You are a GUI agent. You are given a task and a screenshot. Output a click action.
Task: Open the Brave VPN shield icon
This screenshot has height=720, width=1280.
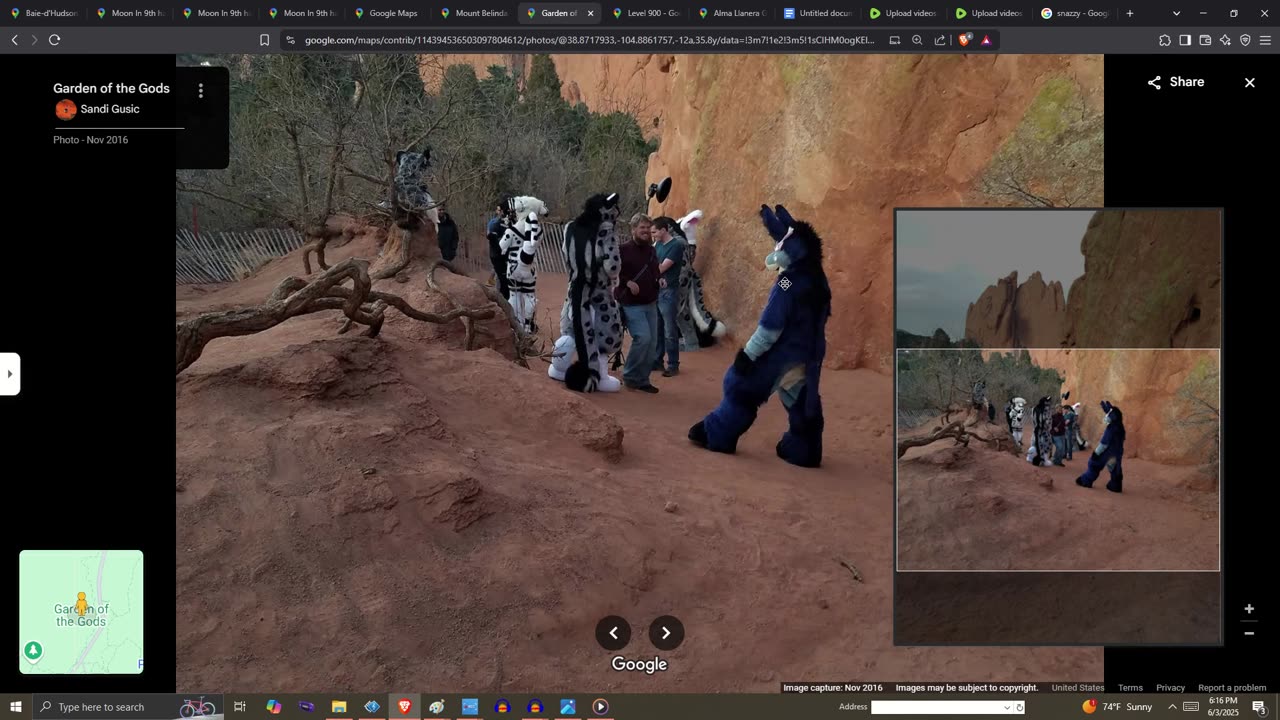click(1245, 40)
